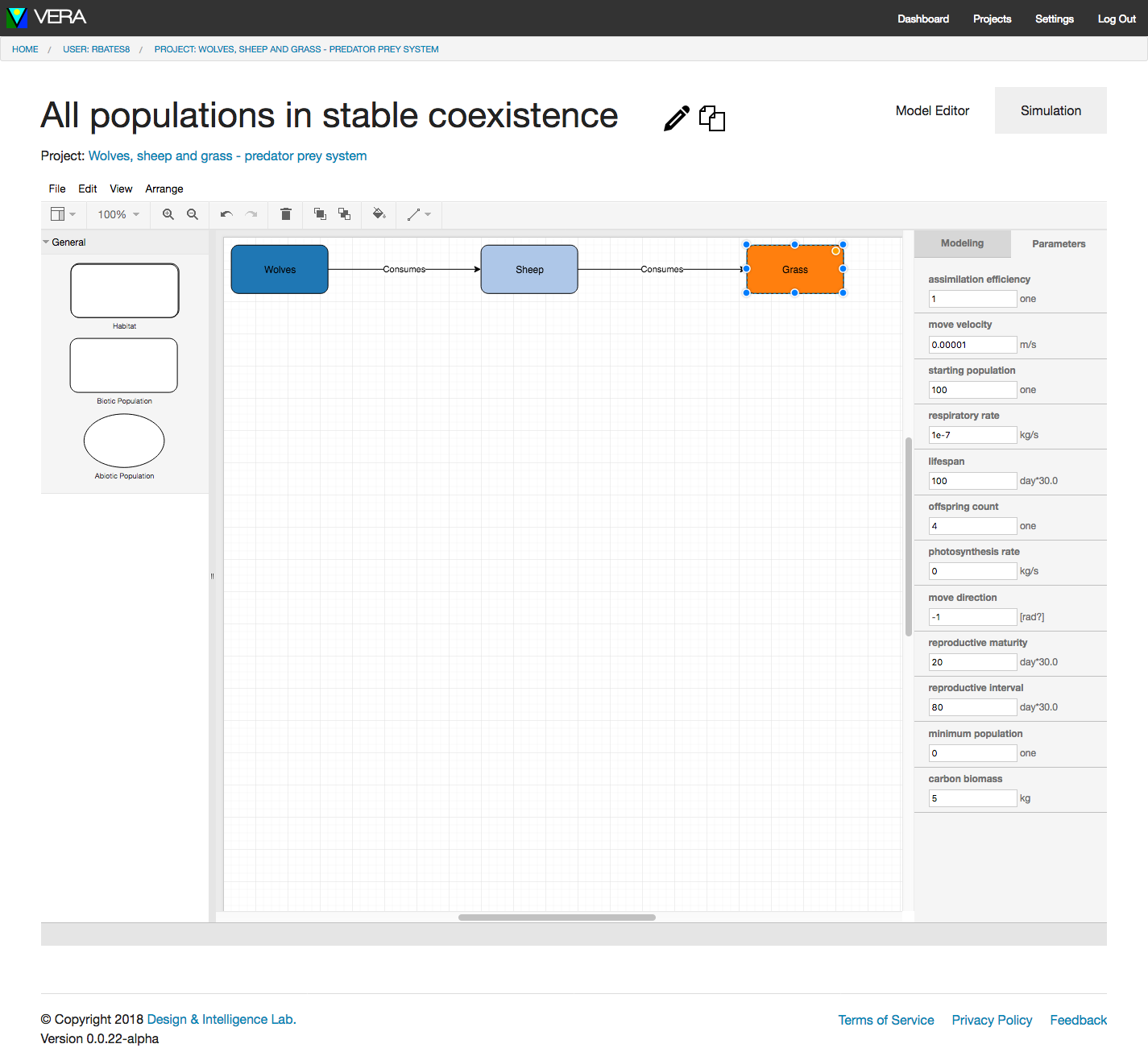This screenshot has height=1048, width=1148.
Task: Click the zoom out magnifier icon
Action: click(x=193, y=214)
